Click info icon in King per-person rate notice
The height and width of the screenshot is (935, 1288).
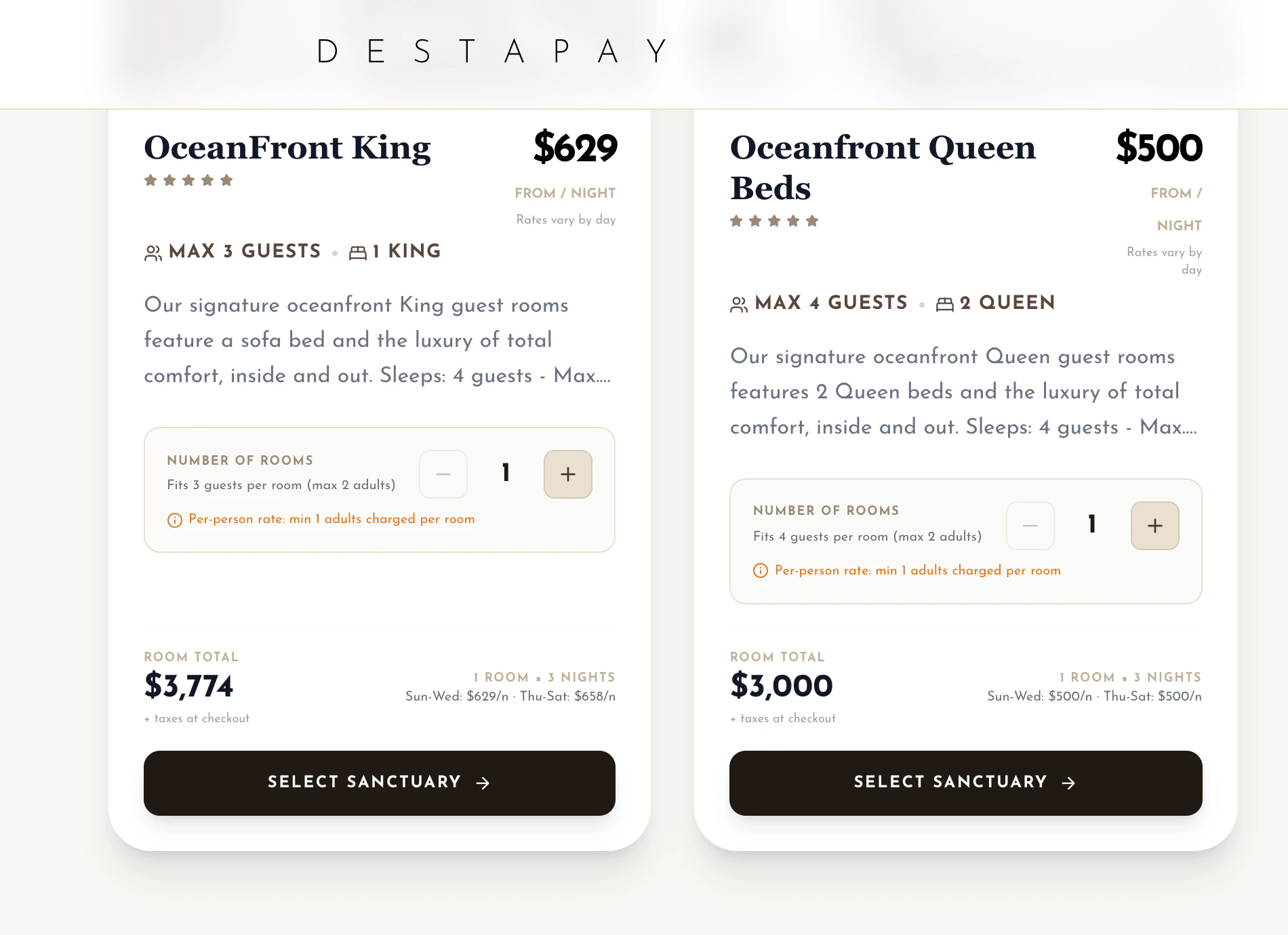(175, 520)
